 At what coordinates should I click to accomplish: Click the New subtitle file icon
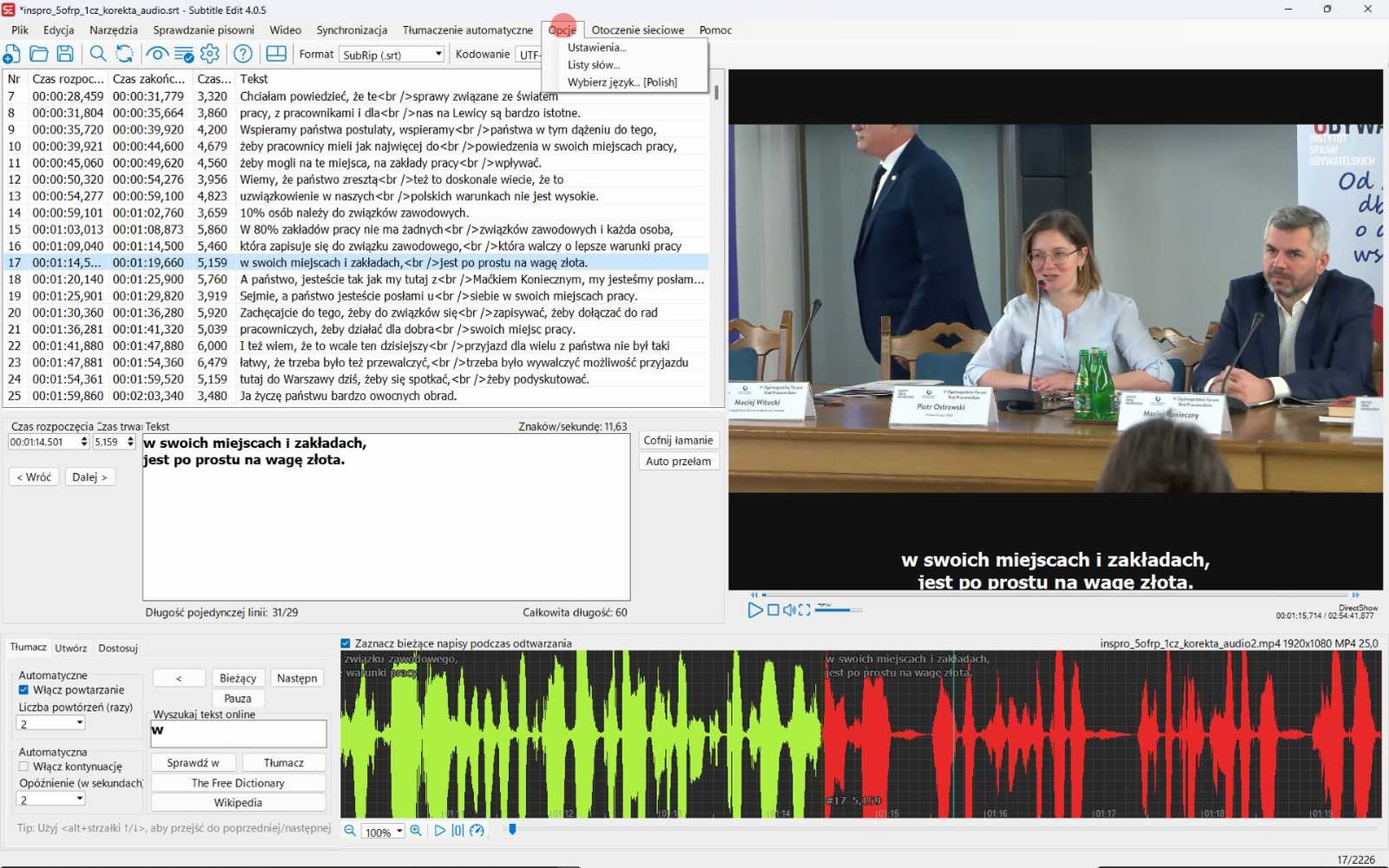click(12, 54)
